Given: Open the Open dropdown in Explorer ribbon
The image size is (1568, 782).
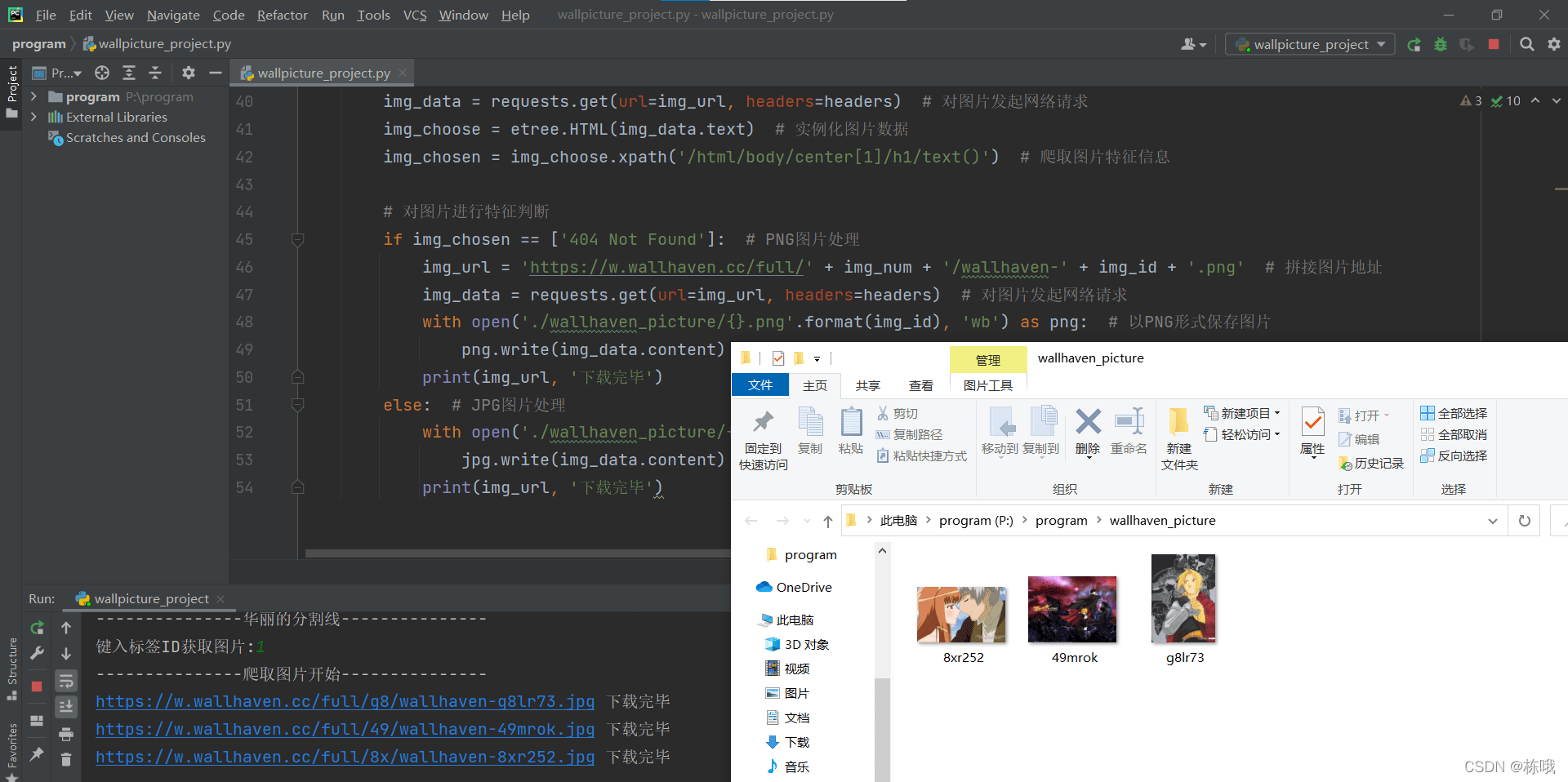Looking at the screenshot, I should (x=1365, y=415).
